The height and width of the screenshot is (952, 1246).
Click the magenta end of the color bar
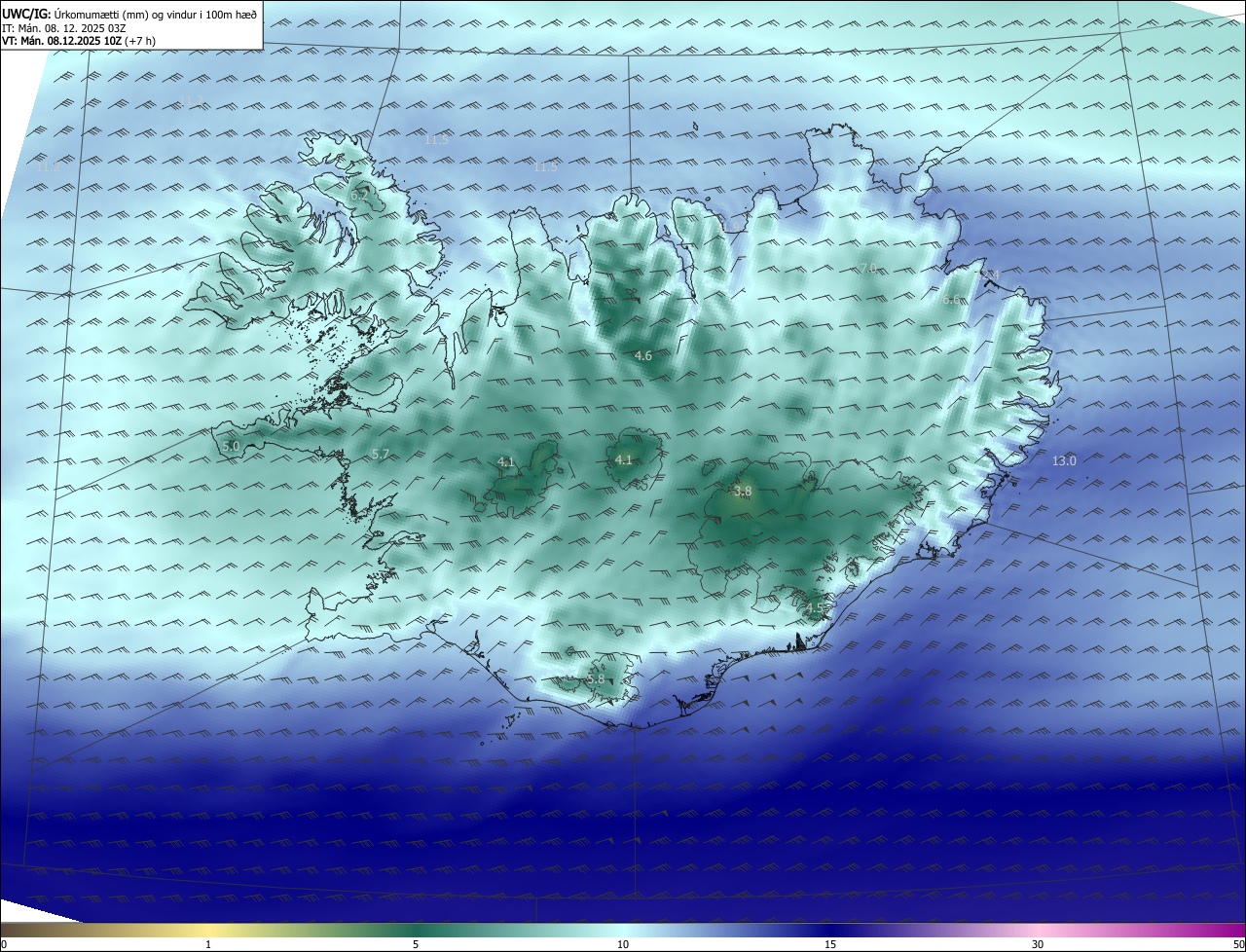click(x=1234, y=930)
